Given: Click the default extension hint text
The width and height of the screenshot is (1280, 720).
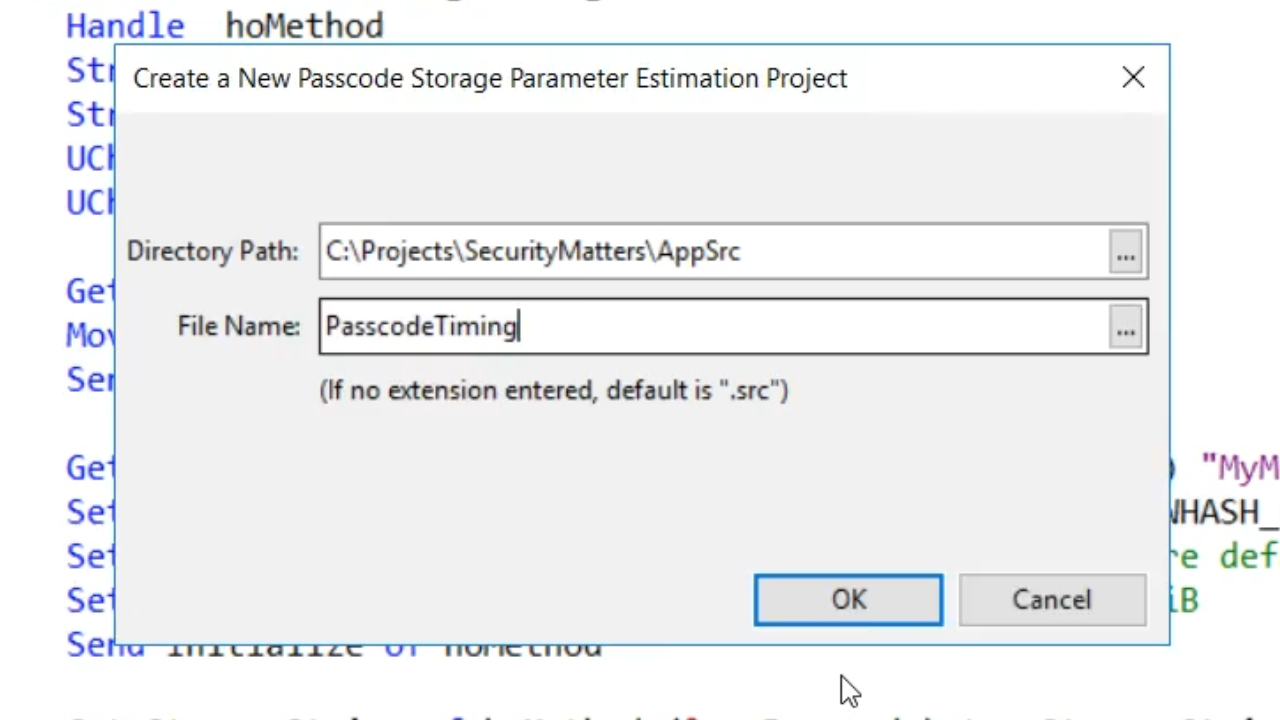Looking at the screenshot, I should coord(554,390).
